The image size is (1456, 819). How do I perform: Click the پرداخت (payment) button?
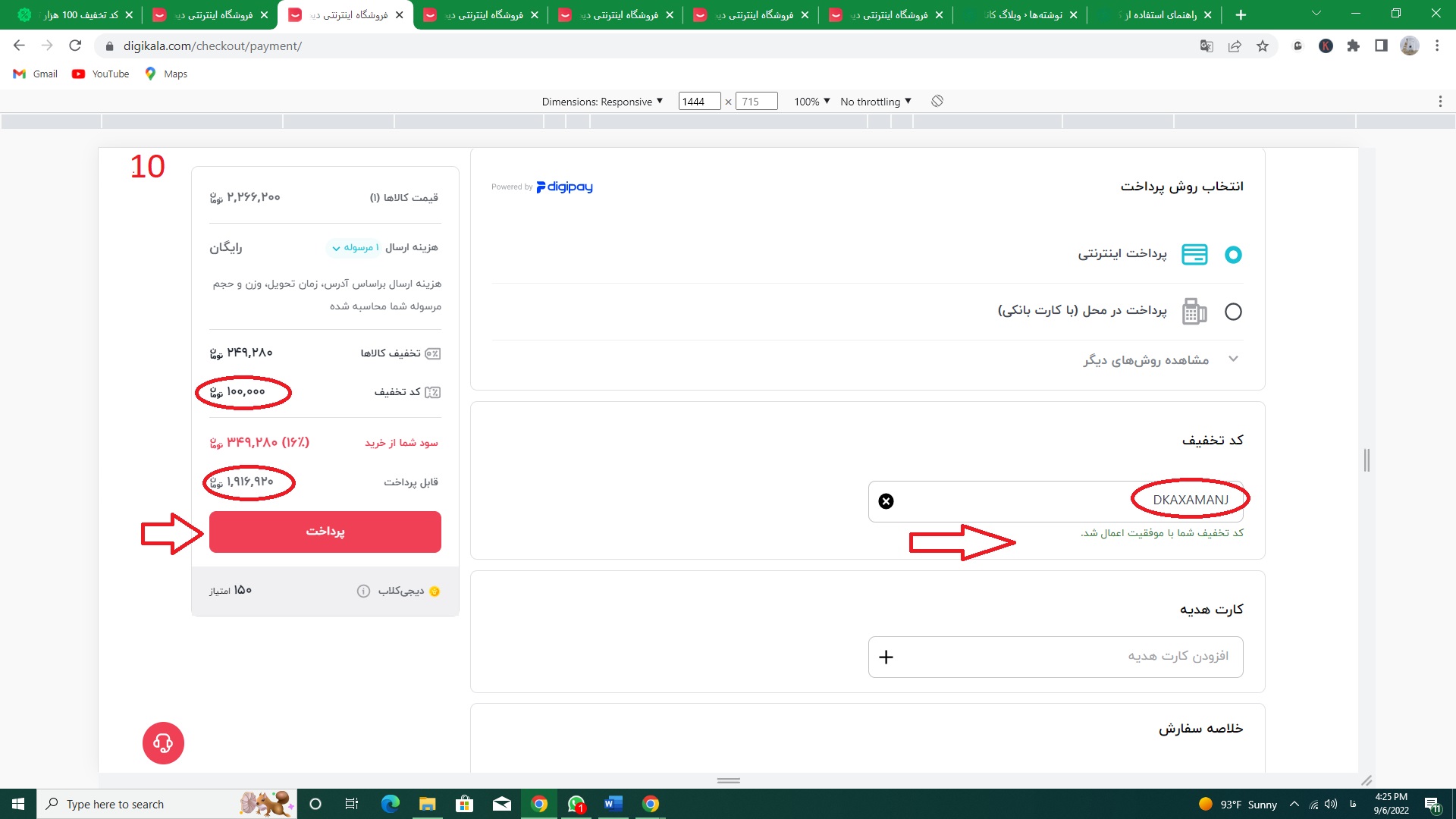(x=325, y=531)
